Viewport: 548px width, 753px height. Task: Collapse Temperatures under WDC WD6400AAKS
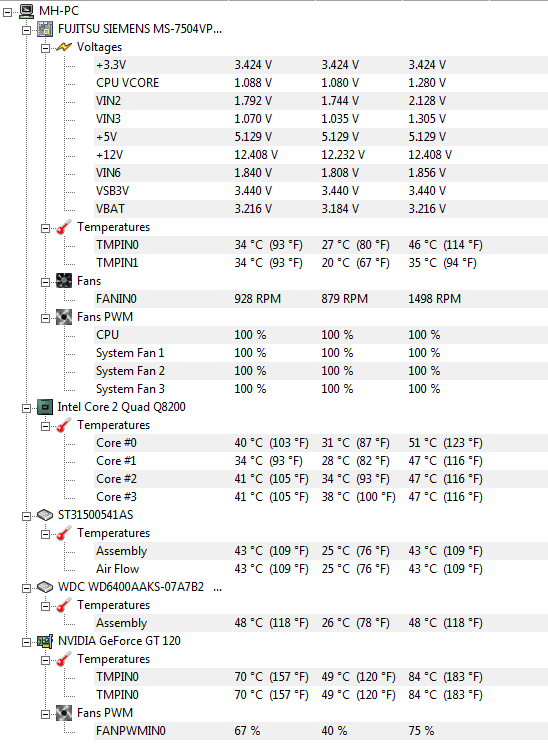46,606
